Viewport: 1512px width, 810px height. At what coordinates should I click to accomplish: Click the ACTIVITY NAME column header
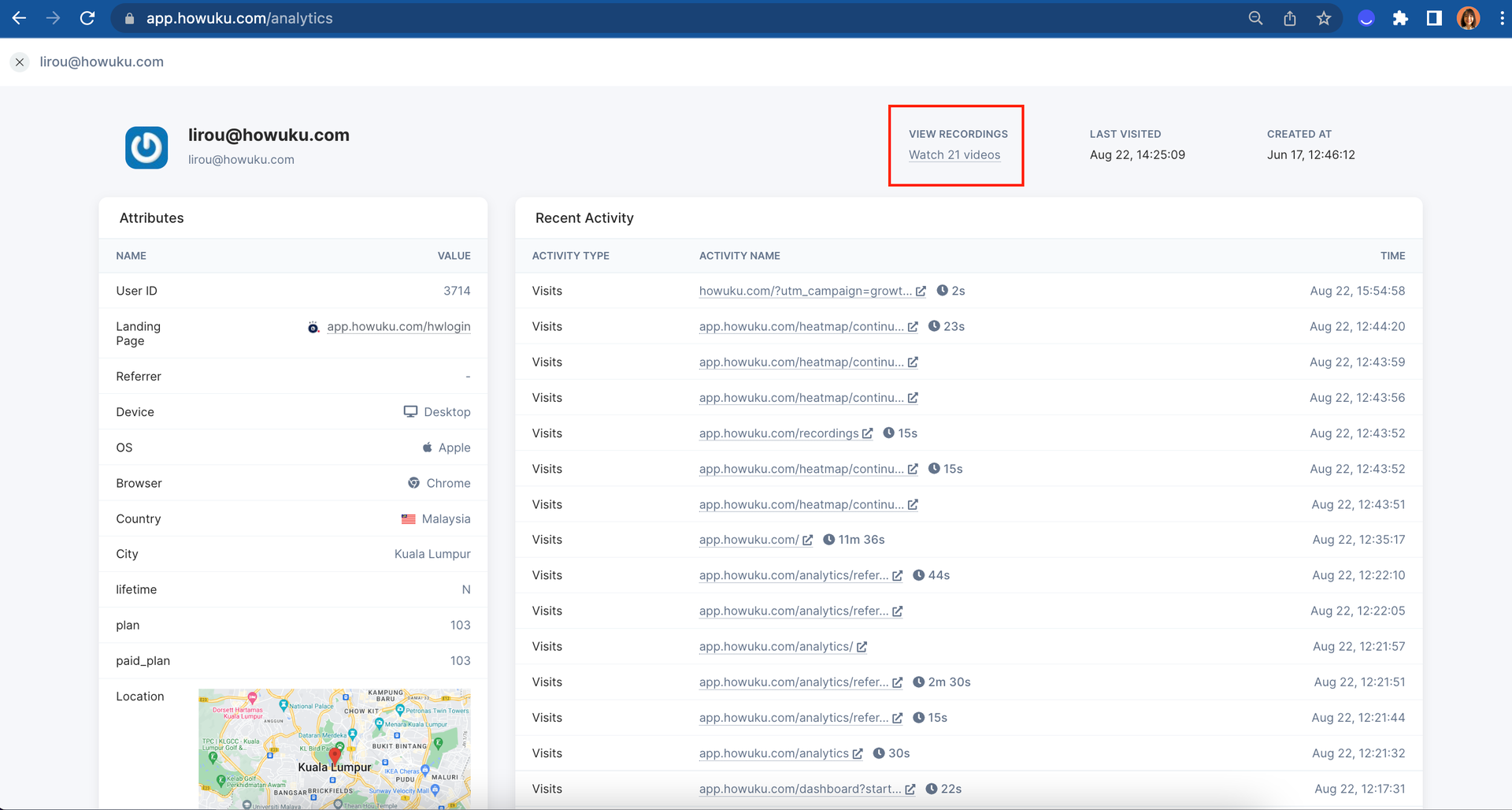click(x=739, y=256)
